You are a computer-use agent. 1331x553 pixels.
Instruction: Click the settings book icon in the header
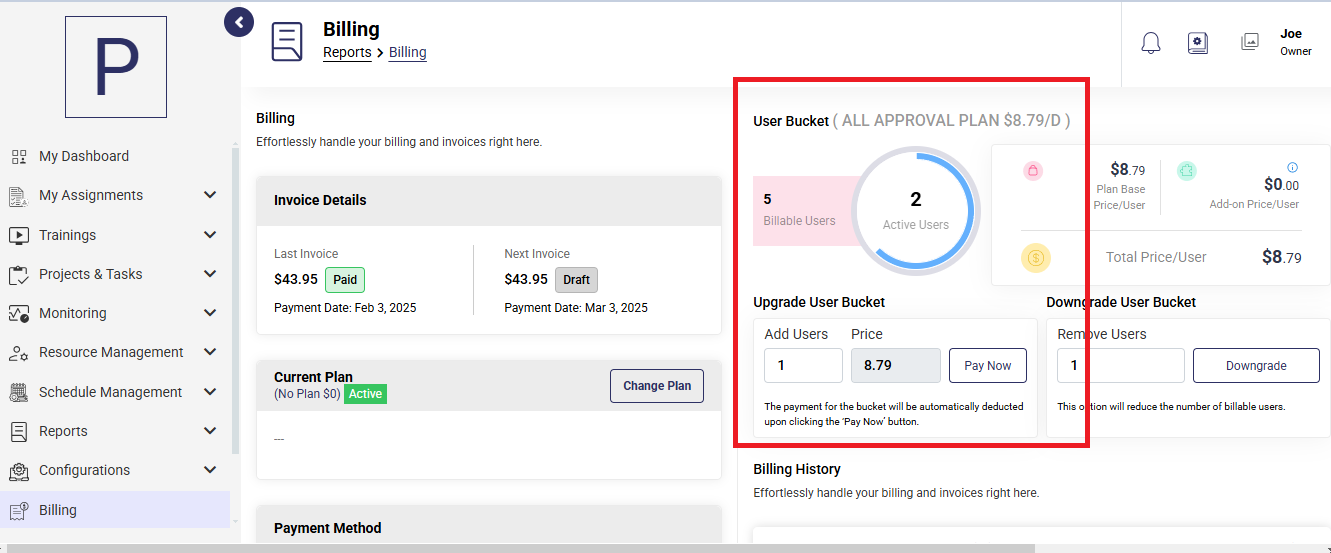pyautogui.click(x=1198, y=42)
